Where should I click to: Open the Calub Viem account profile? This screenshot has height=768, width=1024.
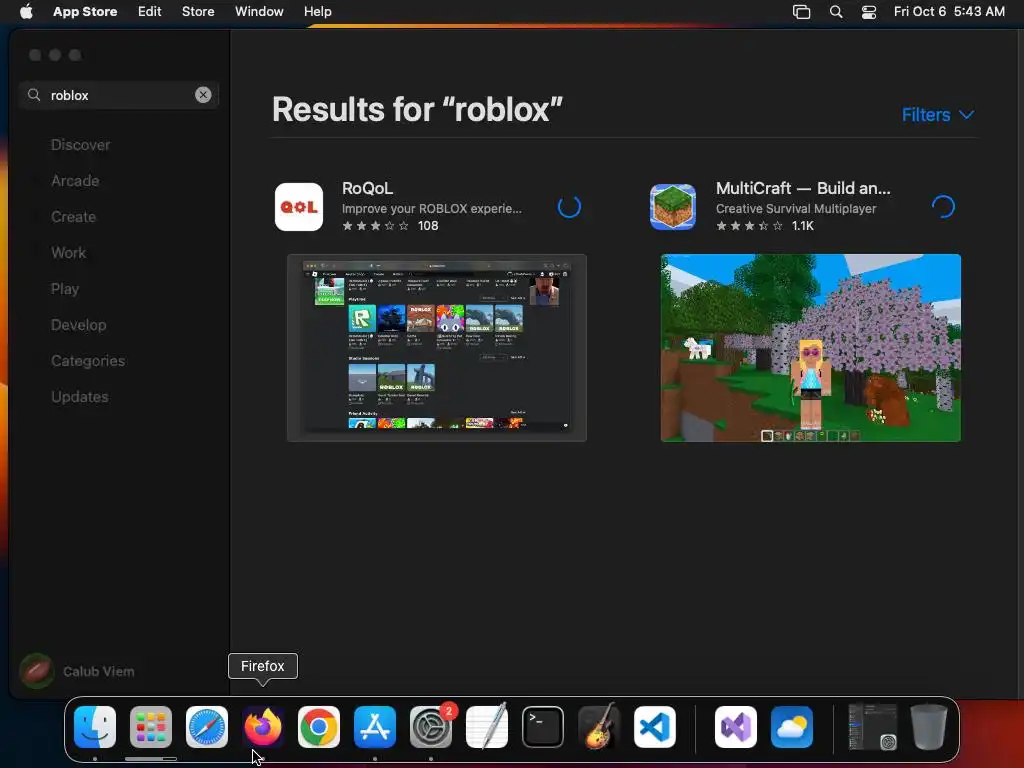[x=77, y=671]
